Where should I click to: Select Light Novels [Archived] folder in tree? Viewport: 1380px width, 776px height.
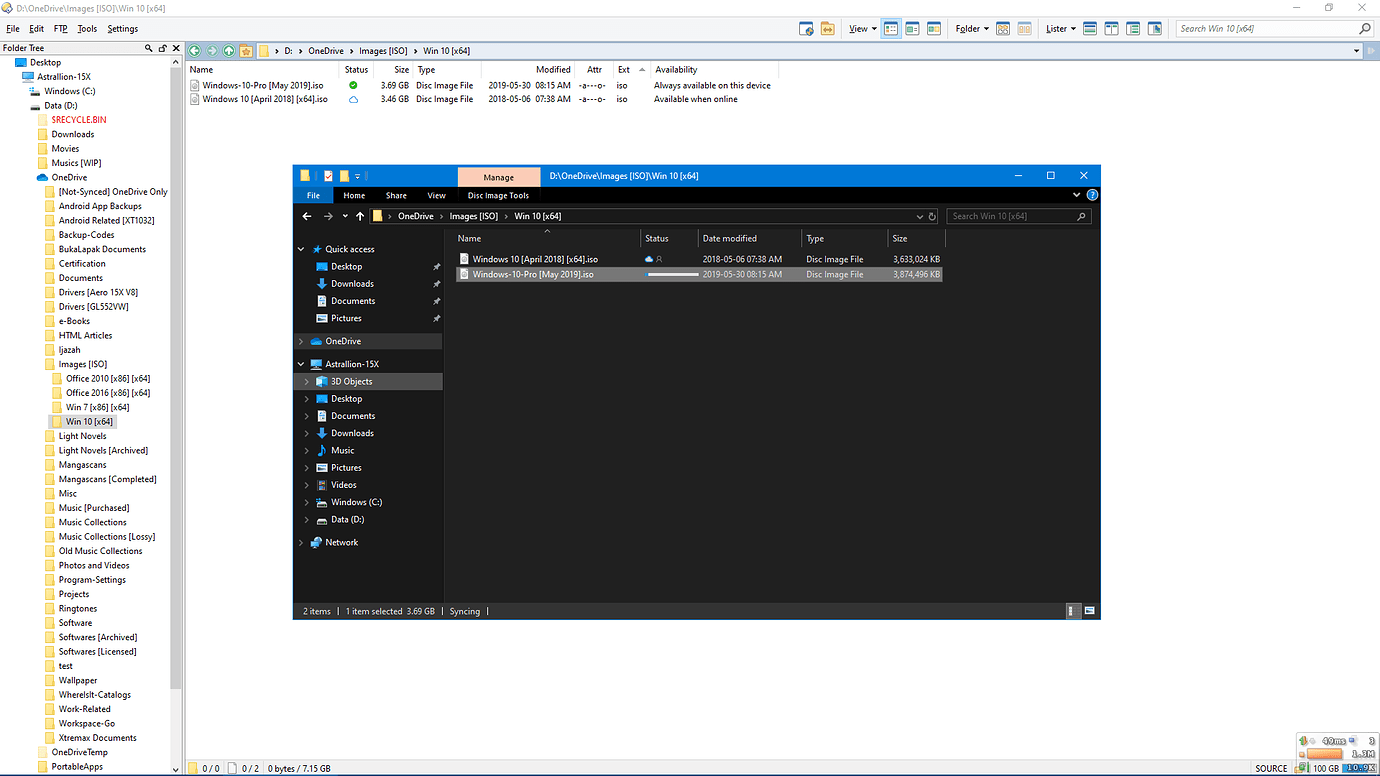click(x=103, y=450)
